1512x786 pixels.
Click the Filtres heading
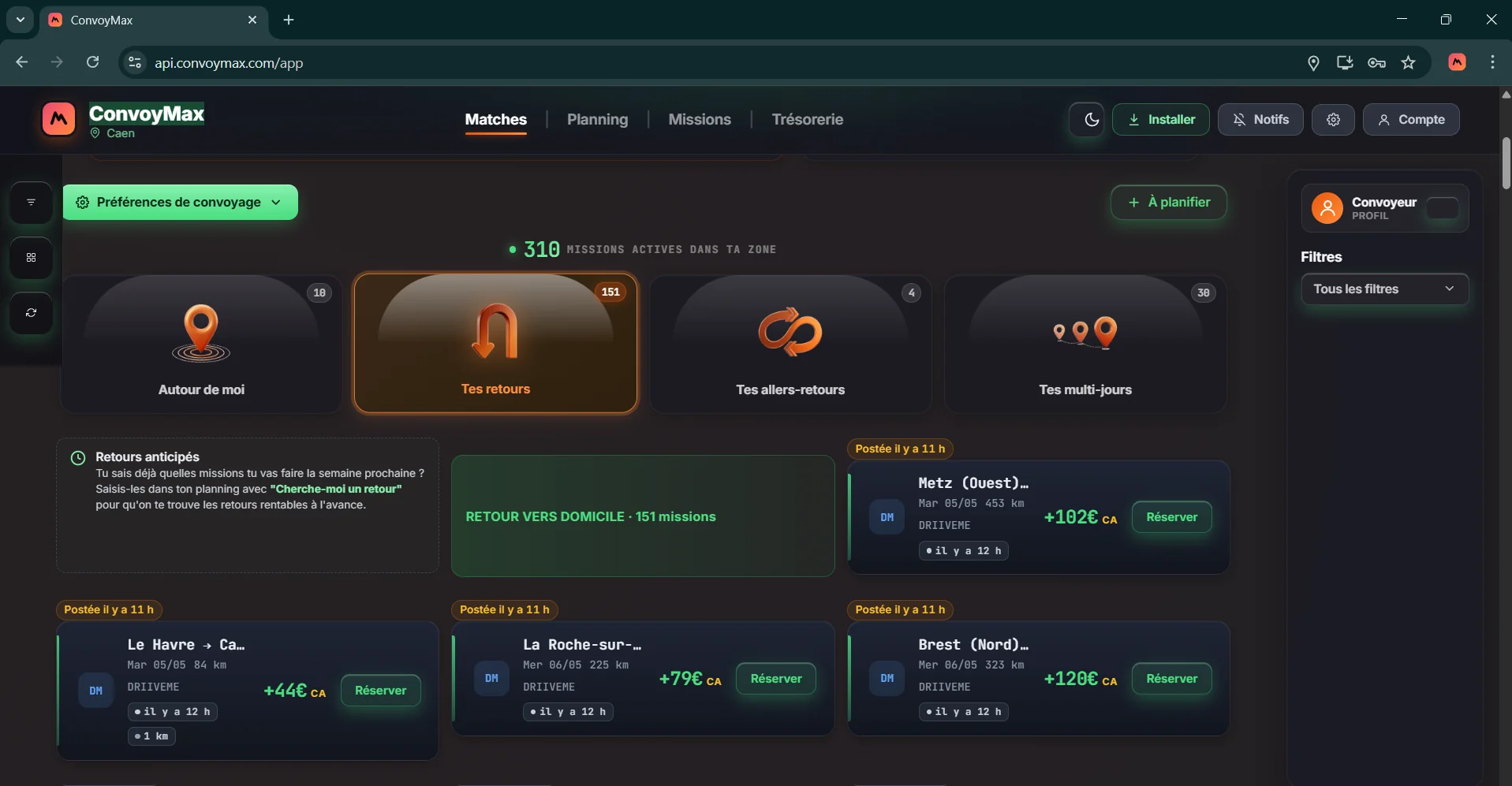coord(1321,257)
